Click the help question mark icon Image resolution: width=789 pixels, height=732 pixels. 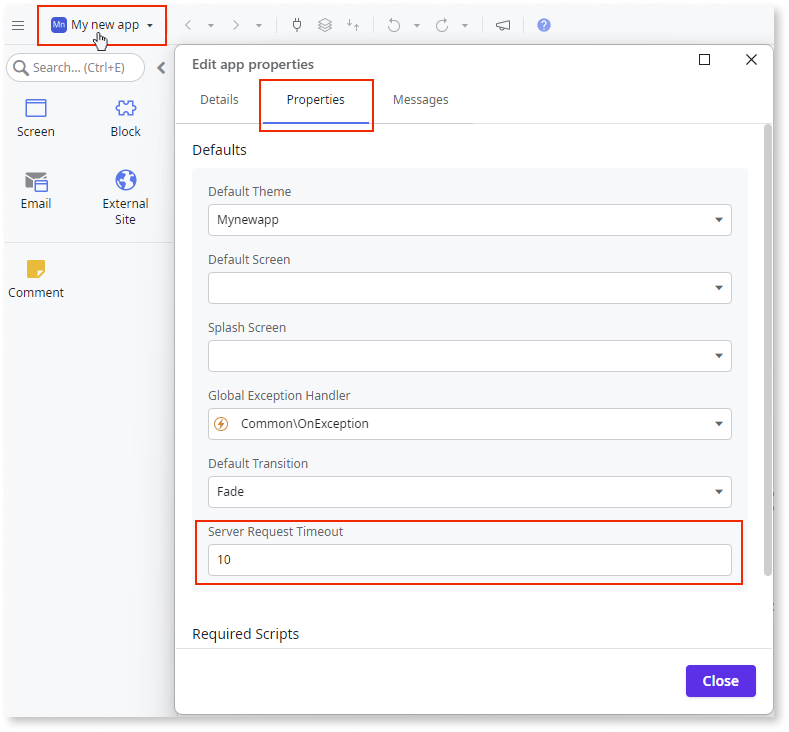click(x=543, y=25)
